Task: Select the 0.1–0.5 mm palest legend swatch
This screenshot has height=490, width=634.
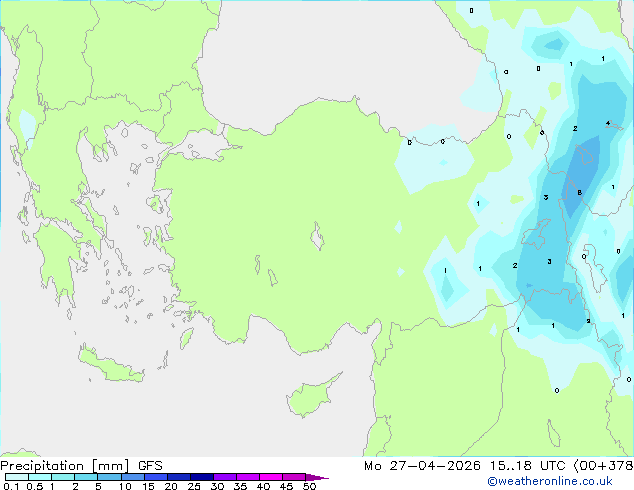Action: point(17,477)
